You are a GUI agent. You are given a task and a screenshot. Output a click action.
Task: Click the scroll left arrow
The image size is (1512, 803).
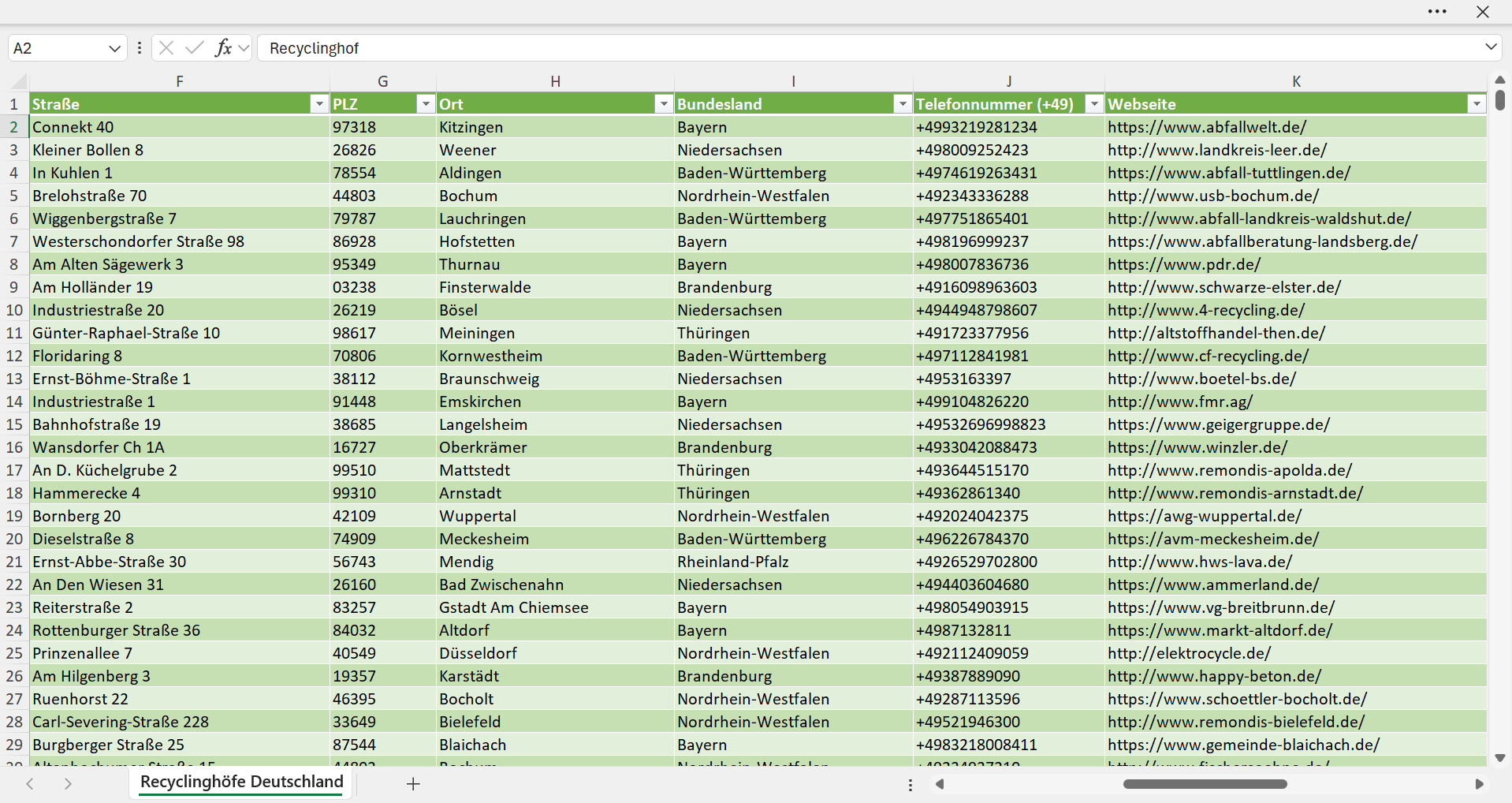pyautogui.click(x=940, y=784)
